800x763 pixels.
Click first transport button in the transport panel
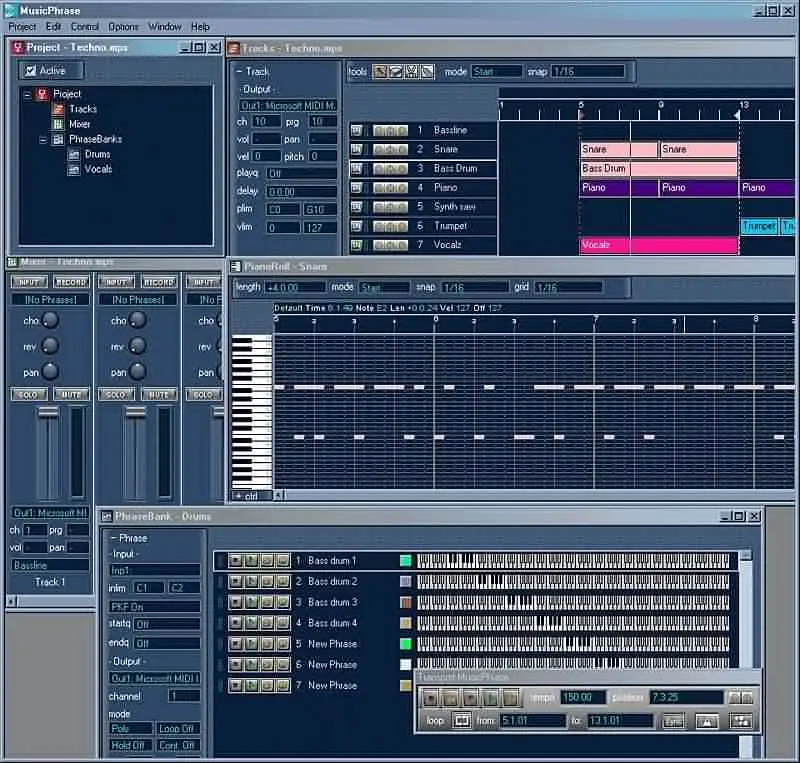[x=430, y=697]
